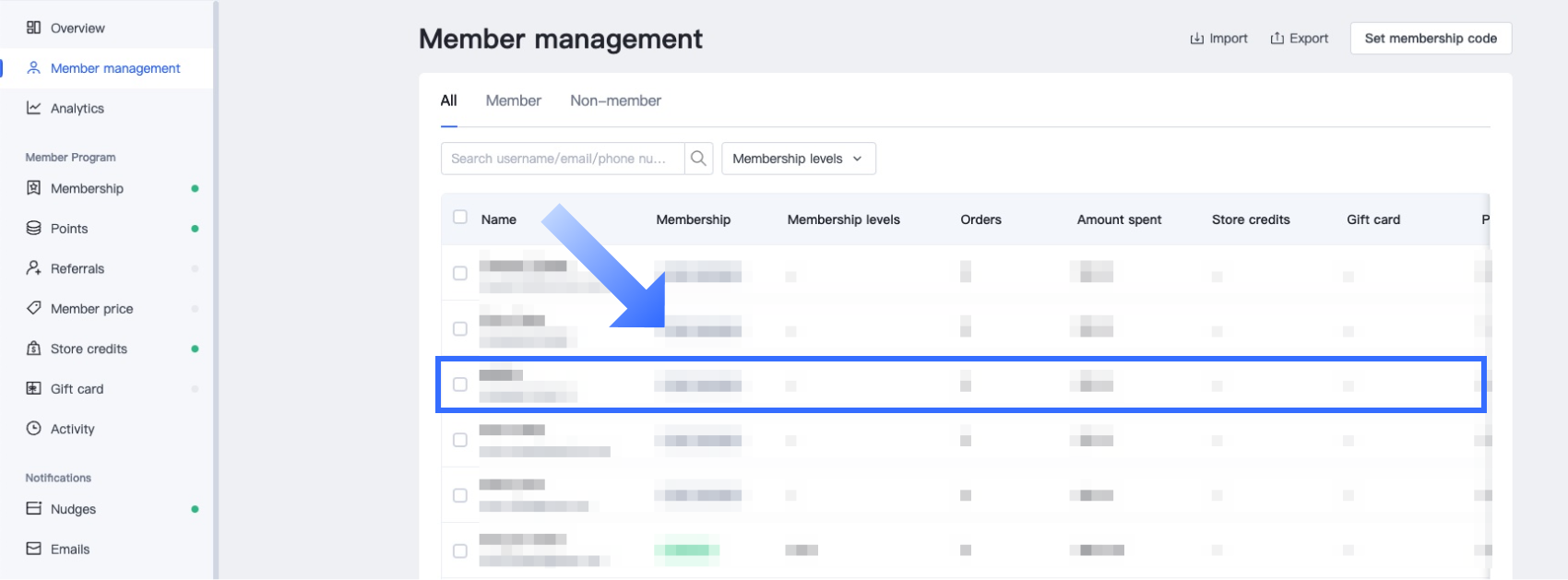This screenshot has width=1568, height=580.
Task: Click the Points coin stack icon
Action: tap(34, 229)
